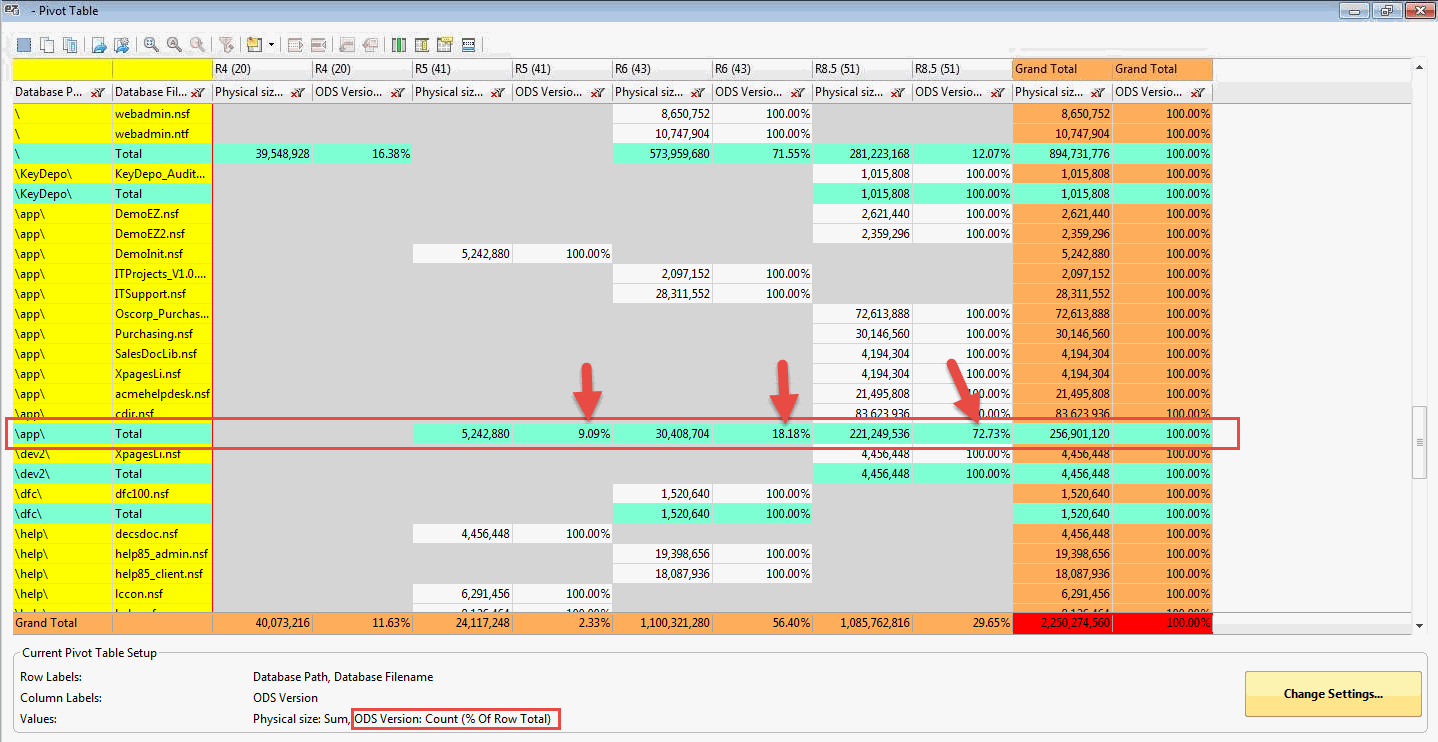The image size is (1438, 742).
Task: Select the orange Grand Total column group header
Action: click(1062, 69)
